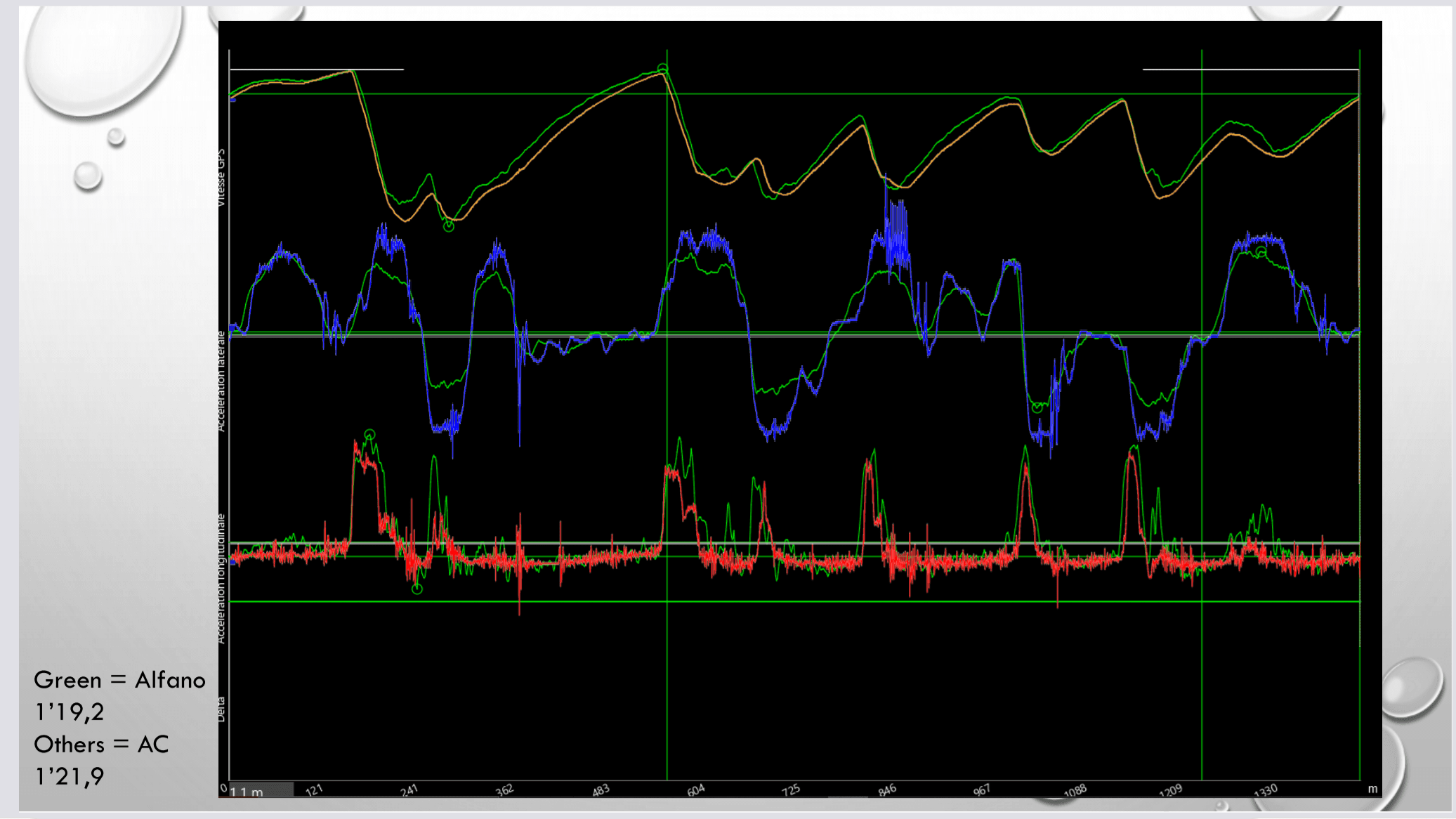Screen dimensions: 1456x819
Task: Click the green circle marker at speed curve minimum
Action: point(449,226)
